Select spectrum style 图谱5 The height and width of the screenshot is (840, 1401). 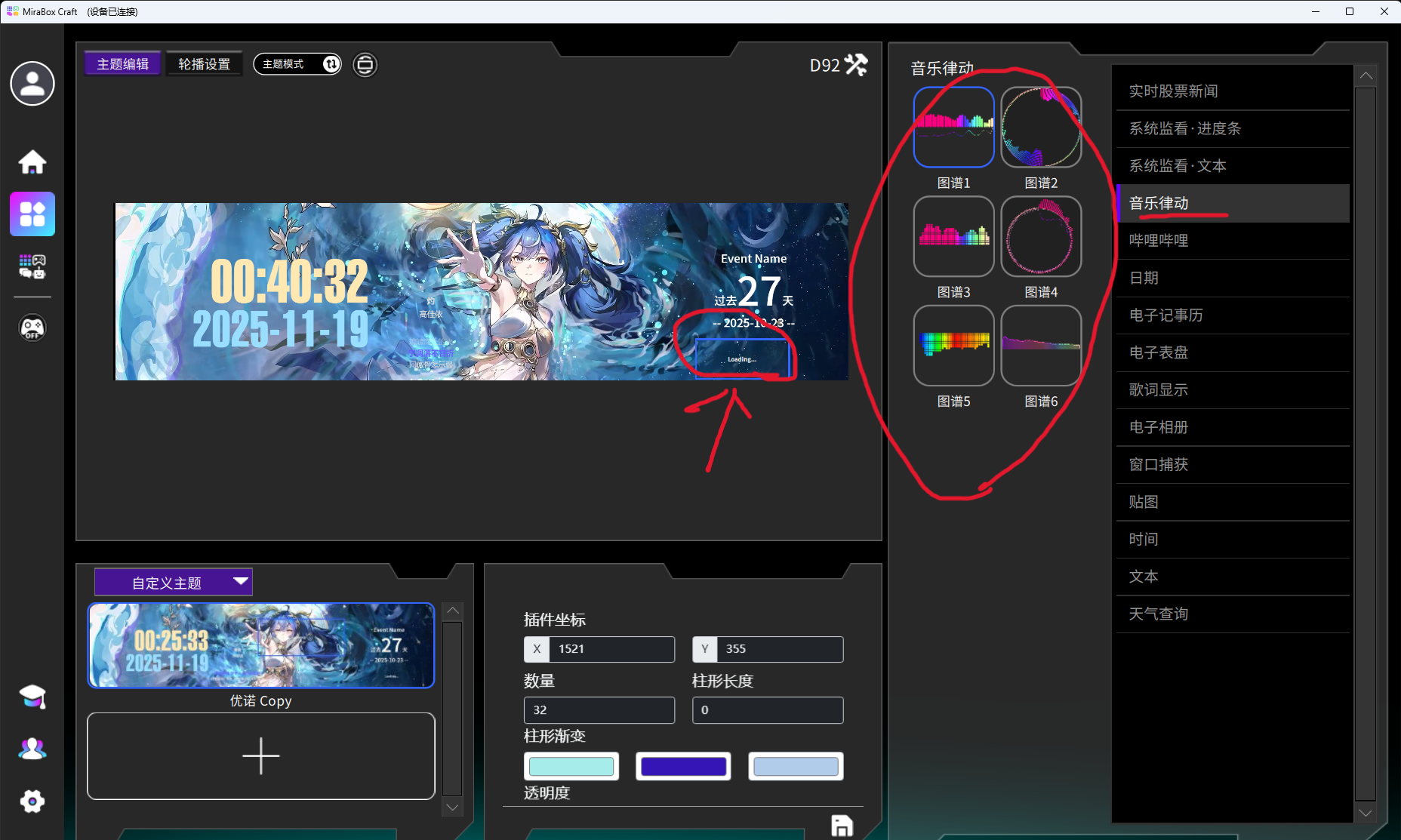point(954,346)
